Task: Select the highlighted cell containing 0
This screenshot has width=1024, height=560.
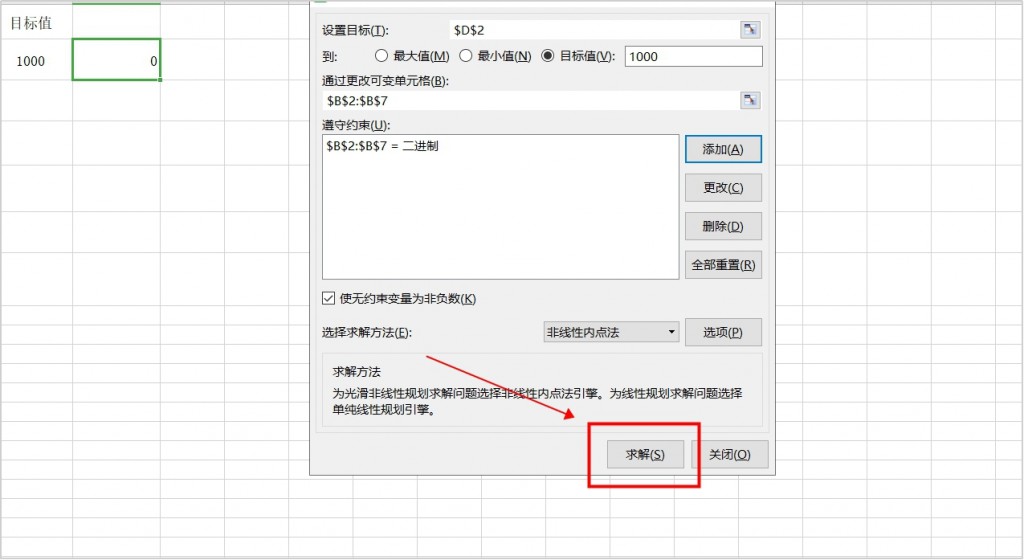Action: (116, 60)
